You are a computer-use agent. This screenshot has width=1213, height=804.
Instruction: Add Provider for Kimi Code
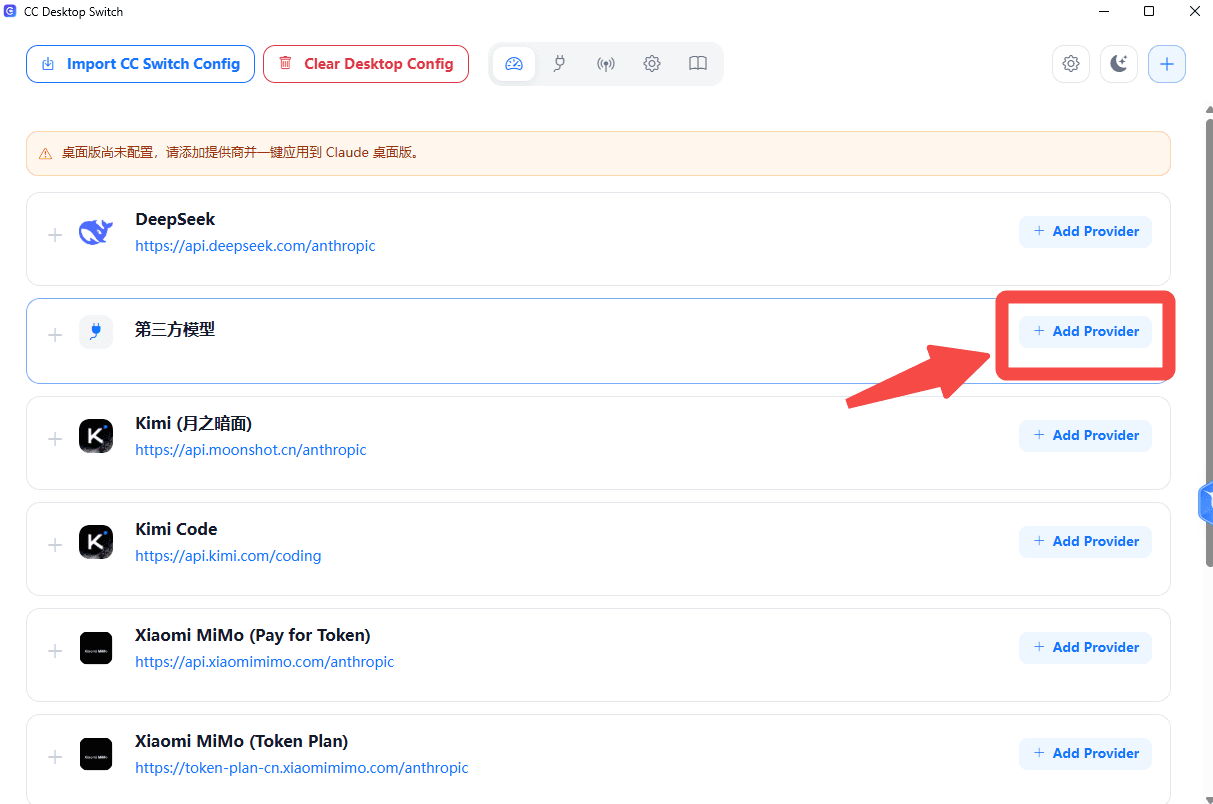[x=1086, y=541]
